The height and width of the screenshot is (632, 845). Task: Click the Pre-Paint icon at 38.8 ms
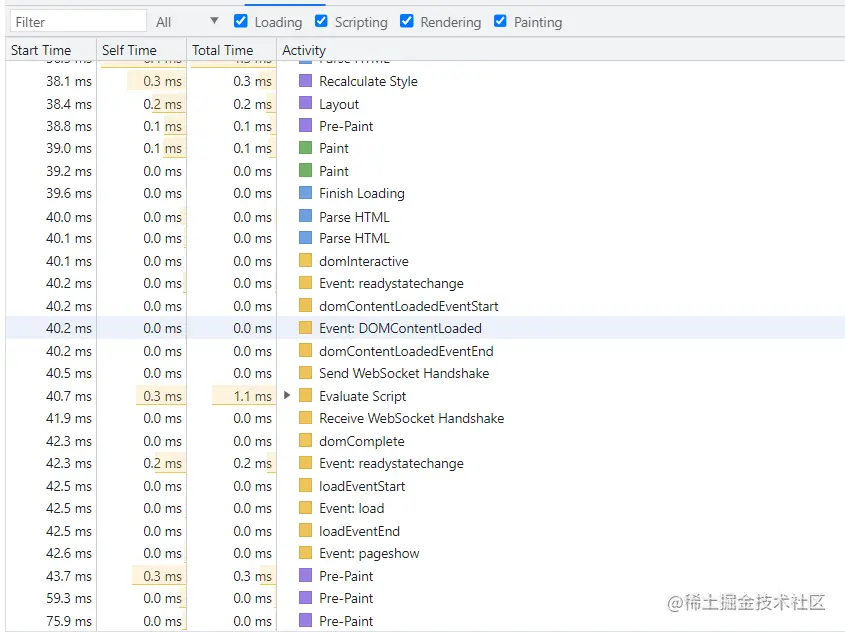pyautogui.click(x=306, y=126)
